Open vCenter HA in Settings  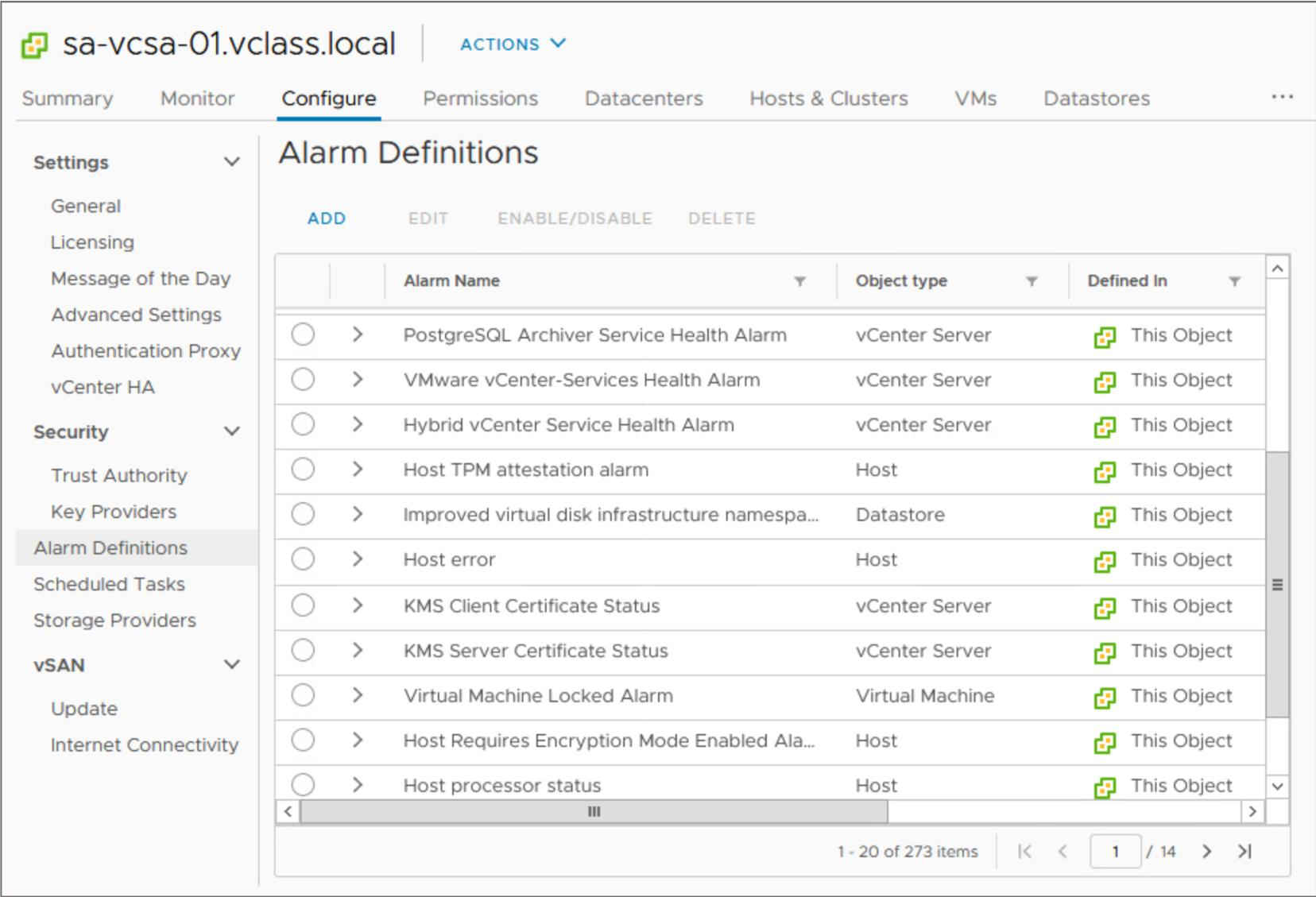tap(103, 387)
